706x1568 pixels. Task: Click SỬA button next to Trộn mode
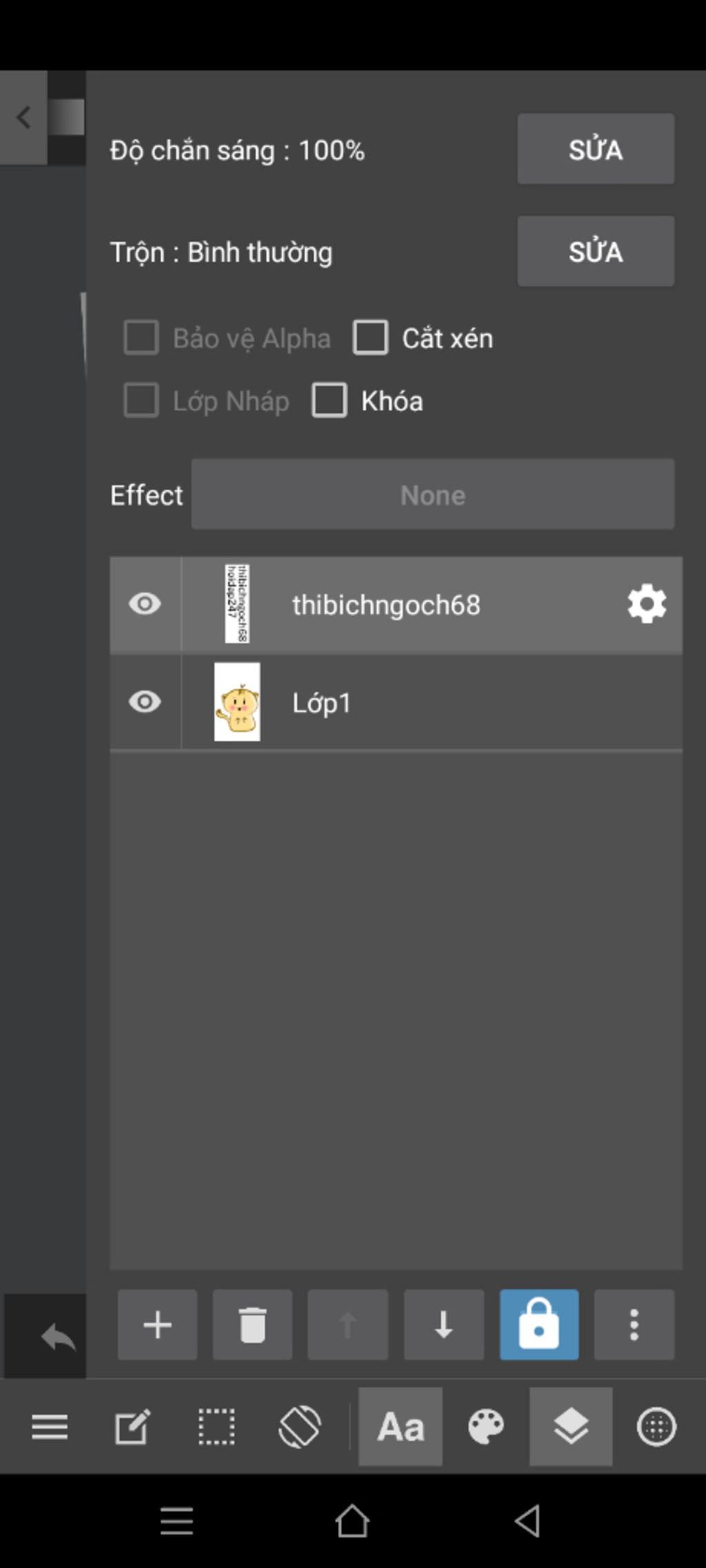click(x=596, y=251)
